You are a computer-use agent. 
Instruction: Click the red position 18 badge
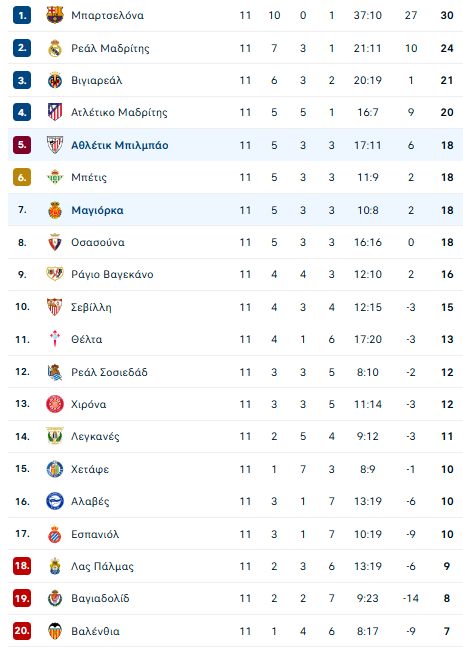pos(22,566)
